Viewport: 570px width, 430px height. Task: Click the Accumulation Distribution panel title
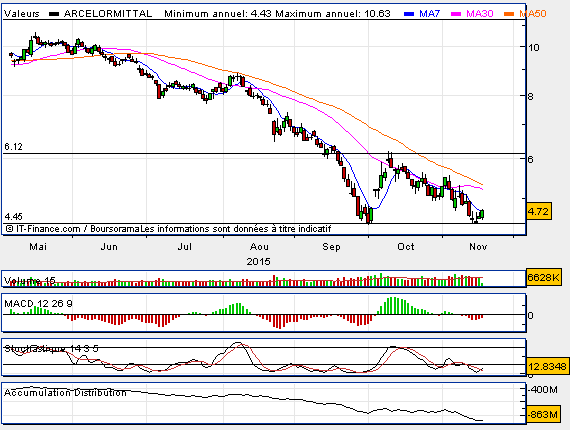65,393
